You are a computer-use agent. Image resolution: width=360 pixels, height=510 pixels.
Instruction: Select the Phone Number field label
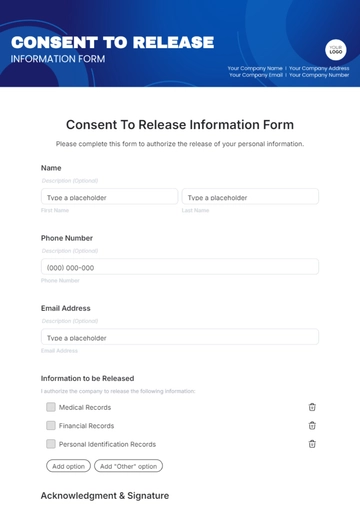point(67,238)
